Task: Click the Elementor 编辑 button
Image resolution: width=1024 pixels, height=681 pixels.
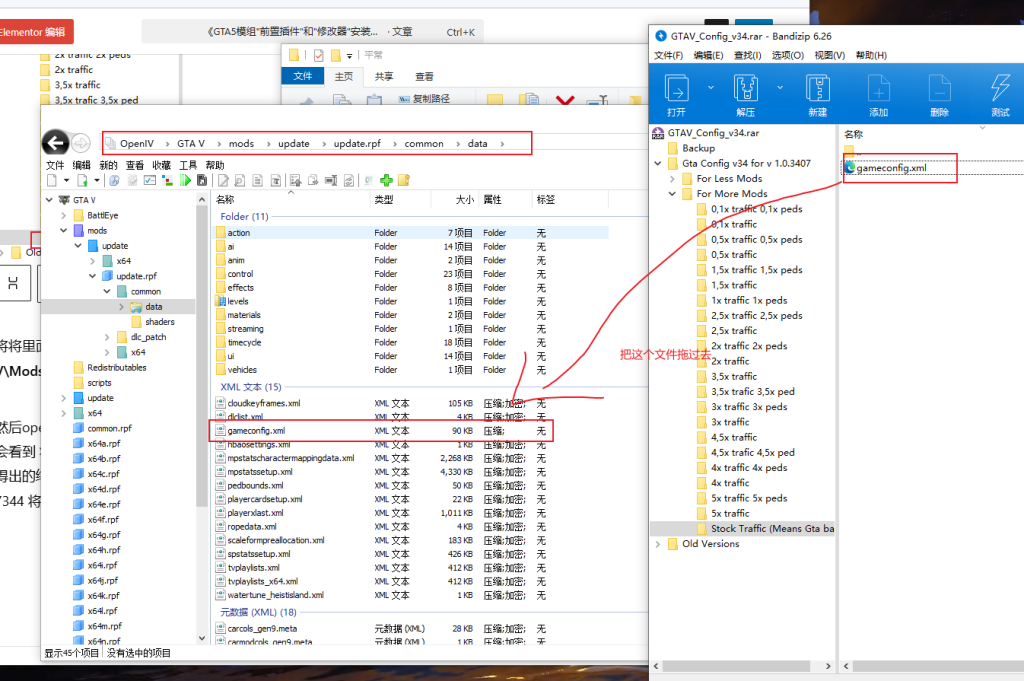Action: [x=35, y=32]
